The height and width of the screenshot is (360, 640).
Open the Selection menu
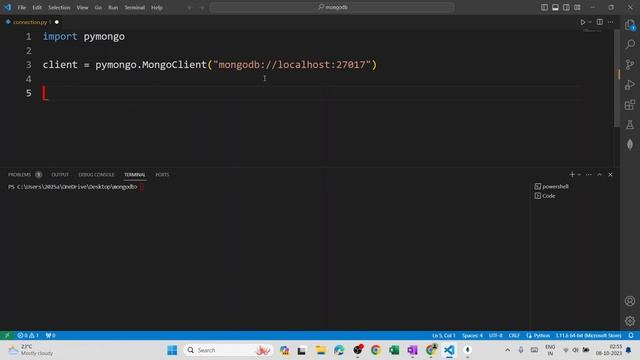(x=59, y=7)
